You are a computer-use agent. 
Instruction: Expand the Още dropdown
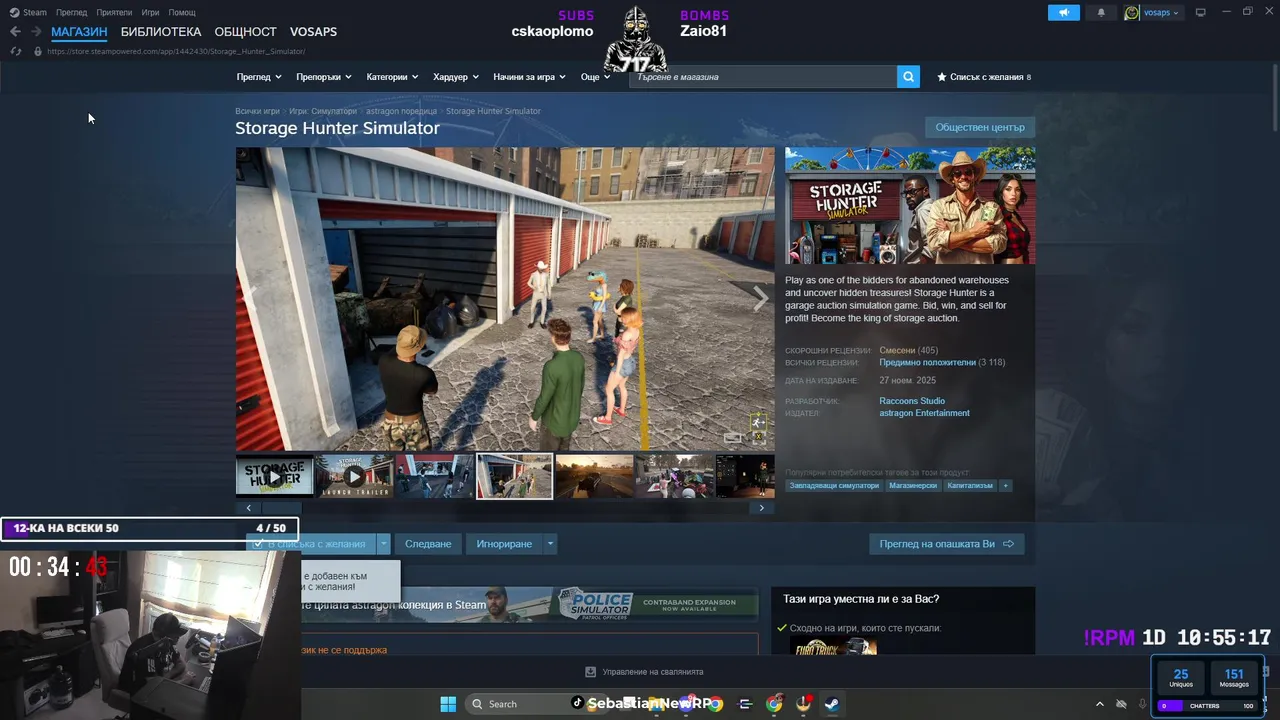(595, 77)
